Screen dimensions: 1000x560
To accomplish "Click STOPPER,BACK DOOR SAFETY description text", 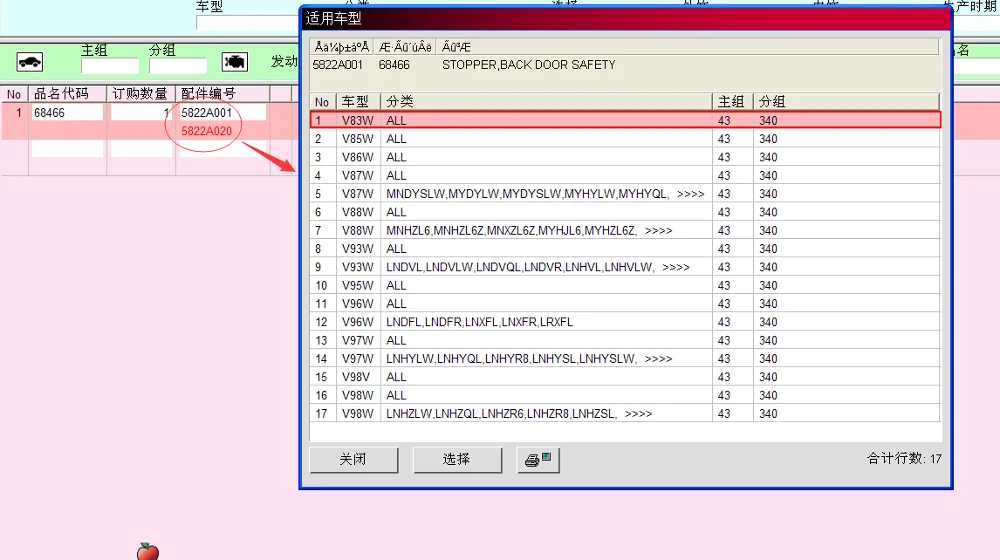I will coord(529,65).
